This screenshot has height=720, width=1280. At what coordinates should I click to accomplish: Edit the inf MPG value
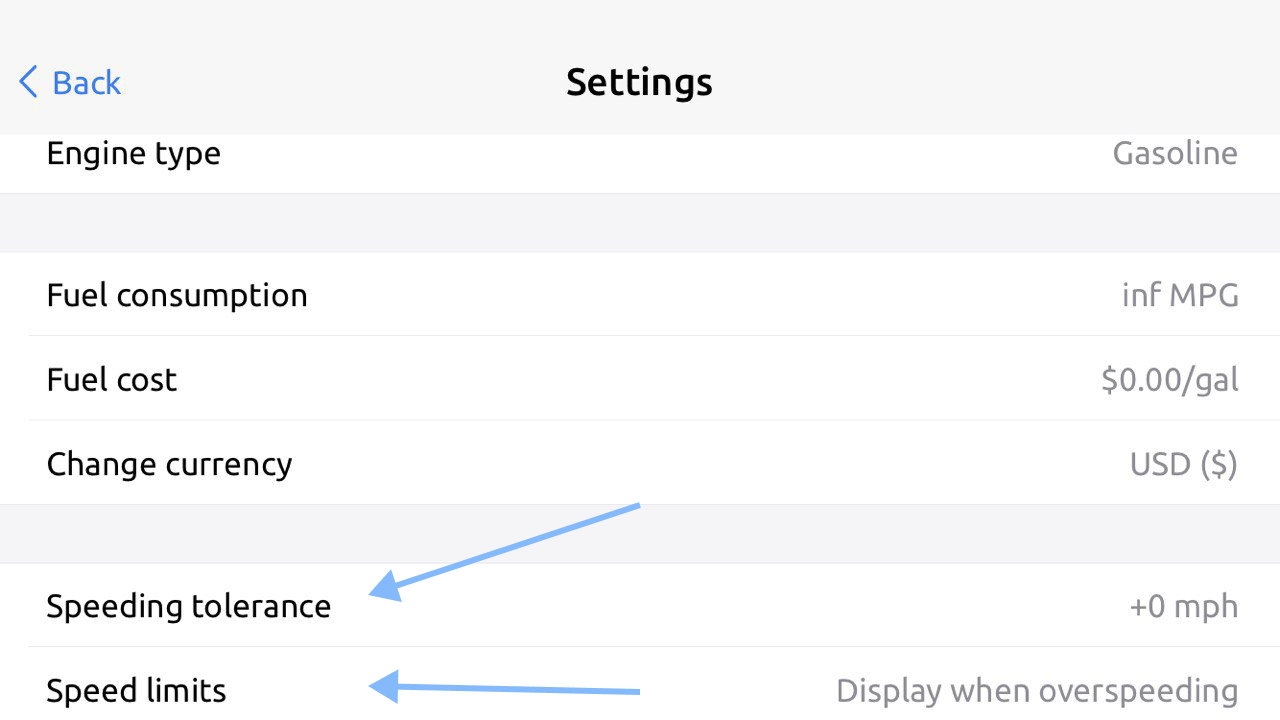1180,296
